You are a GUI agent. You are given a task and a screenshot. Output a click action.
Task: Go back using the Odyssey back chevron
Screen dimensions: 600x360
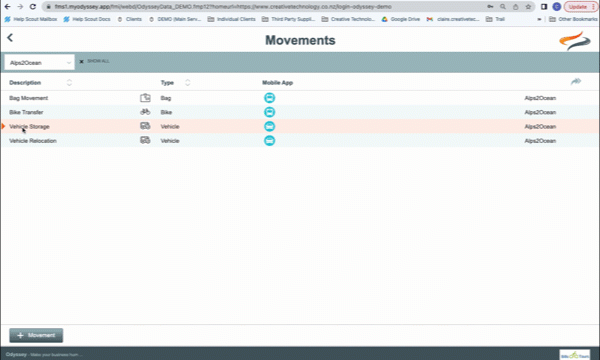point(10,37)
